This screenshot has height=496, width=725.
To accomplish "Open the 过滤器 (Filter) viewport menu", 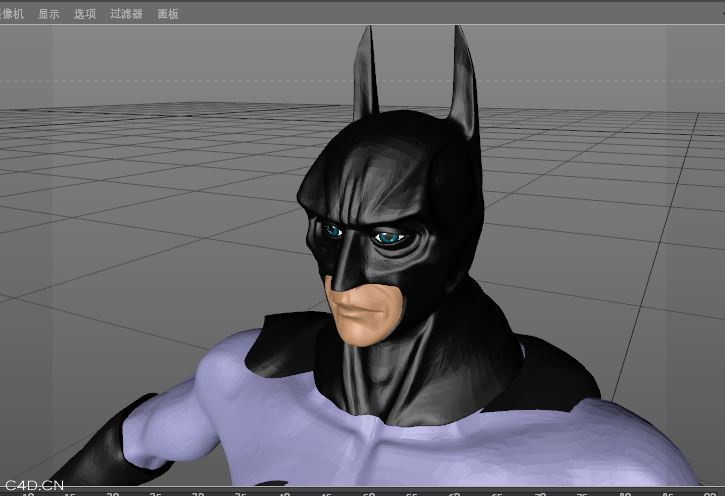I will (x=126, y=14).
